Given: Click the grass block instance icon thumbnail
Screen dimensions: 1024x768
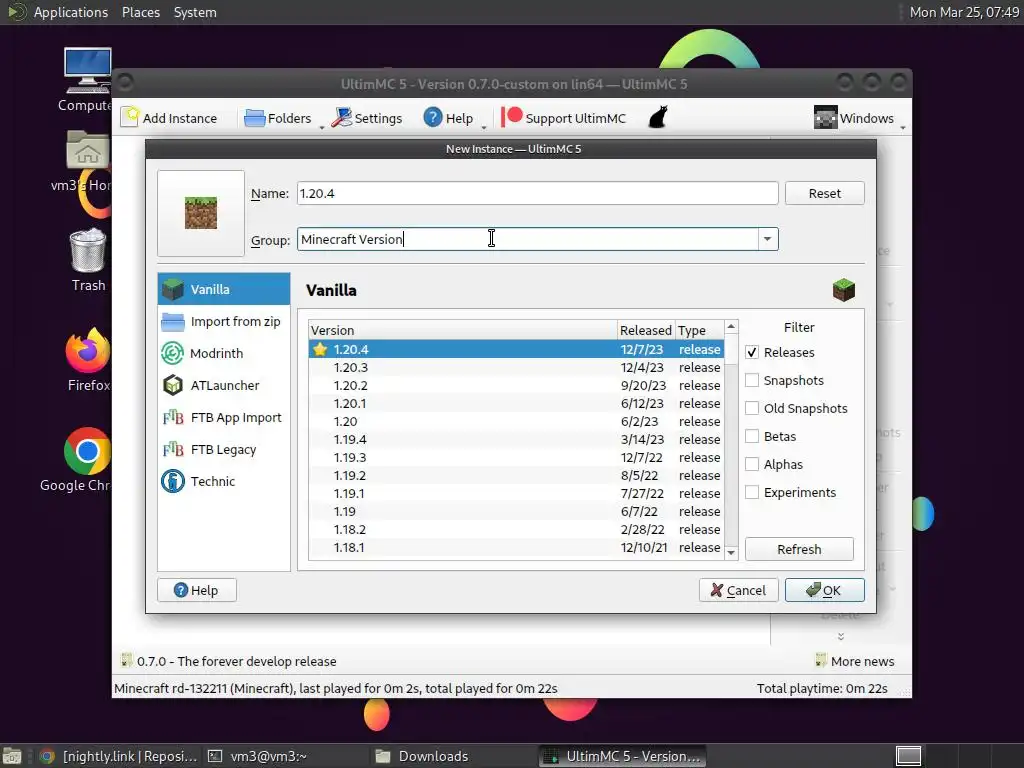Looking at the screenshot, I should tap(201, 213).
